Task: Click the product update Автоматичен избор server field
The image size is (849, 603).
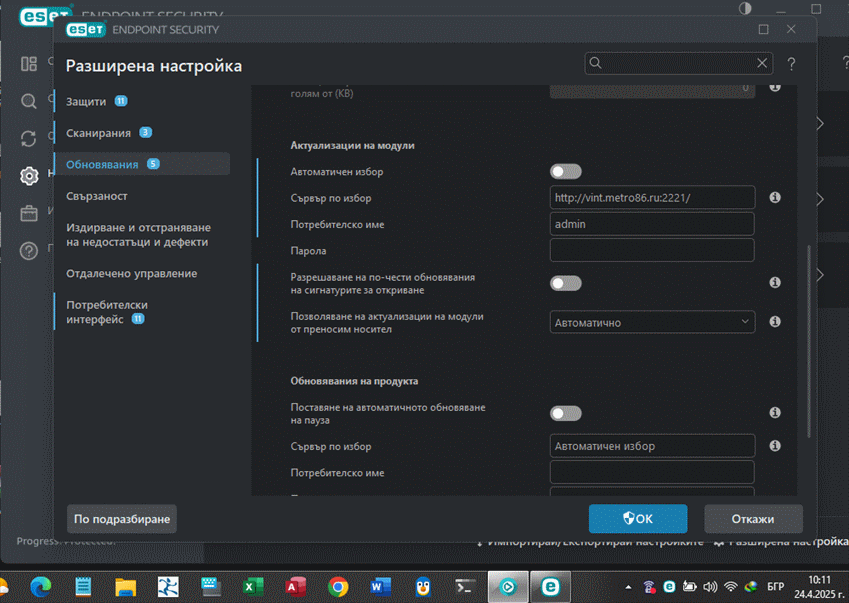Action: [652, 446]
